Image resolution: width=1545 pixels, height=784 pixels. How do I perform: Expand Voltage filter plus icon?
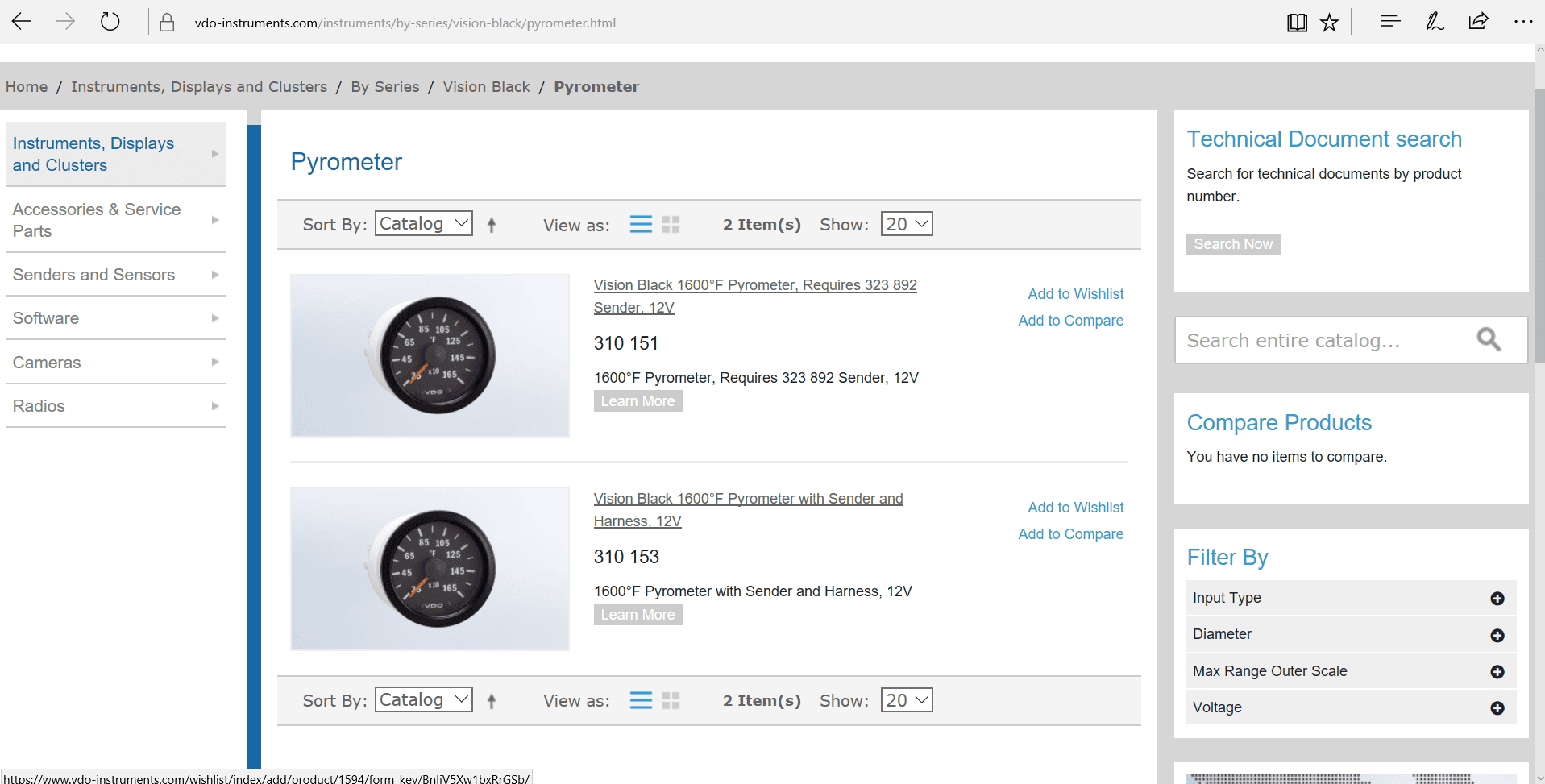click(1497, 708)
